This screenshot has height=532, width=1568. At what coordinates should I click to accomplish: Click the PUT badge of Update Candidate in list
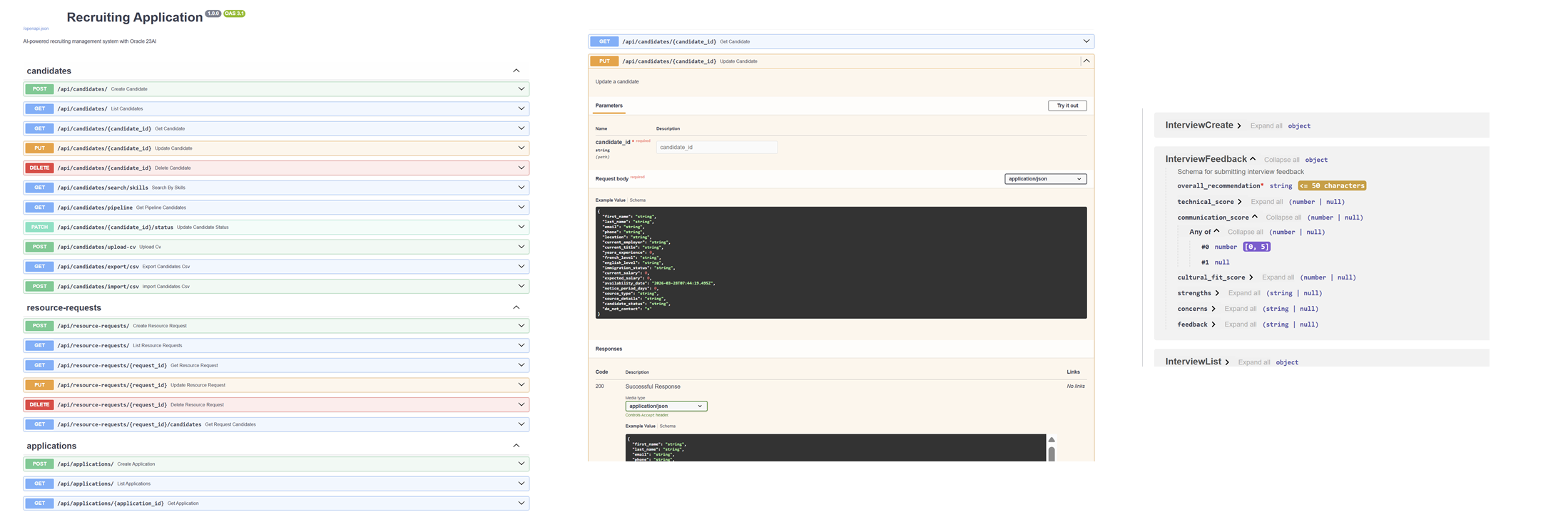coord(39,148)
